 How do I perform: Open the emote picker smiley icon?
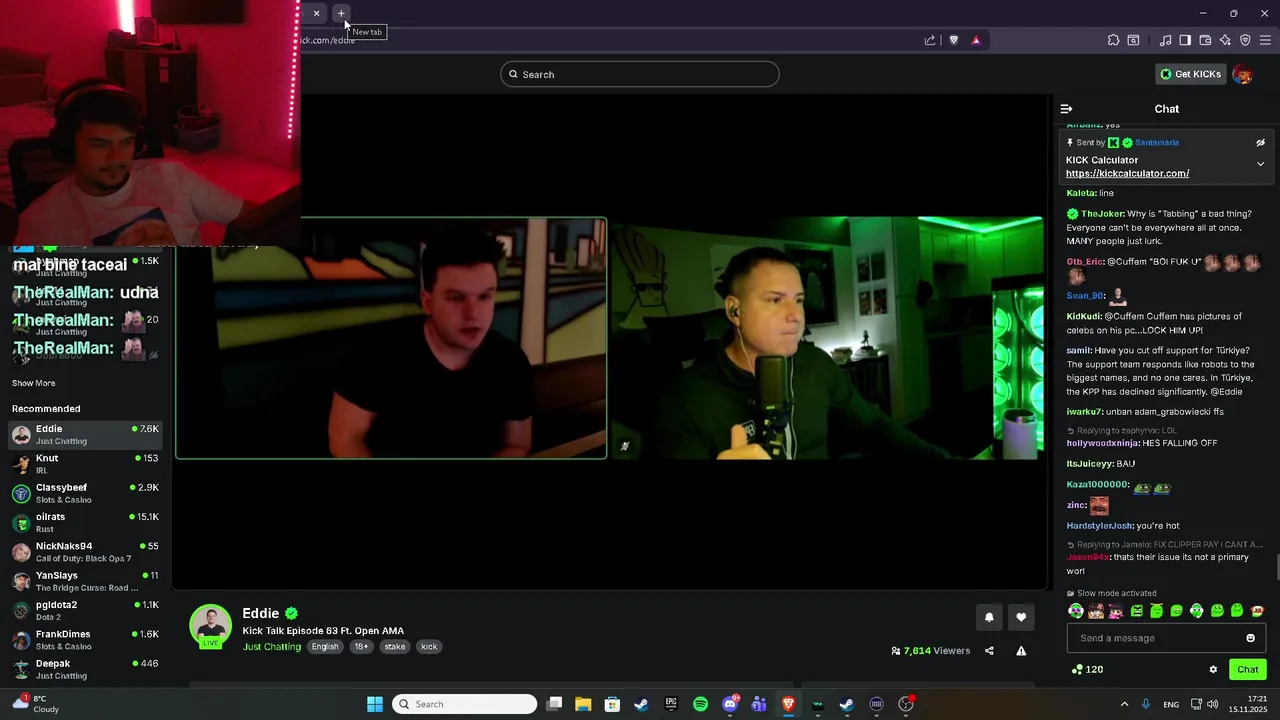[1250, 638]
